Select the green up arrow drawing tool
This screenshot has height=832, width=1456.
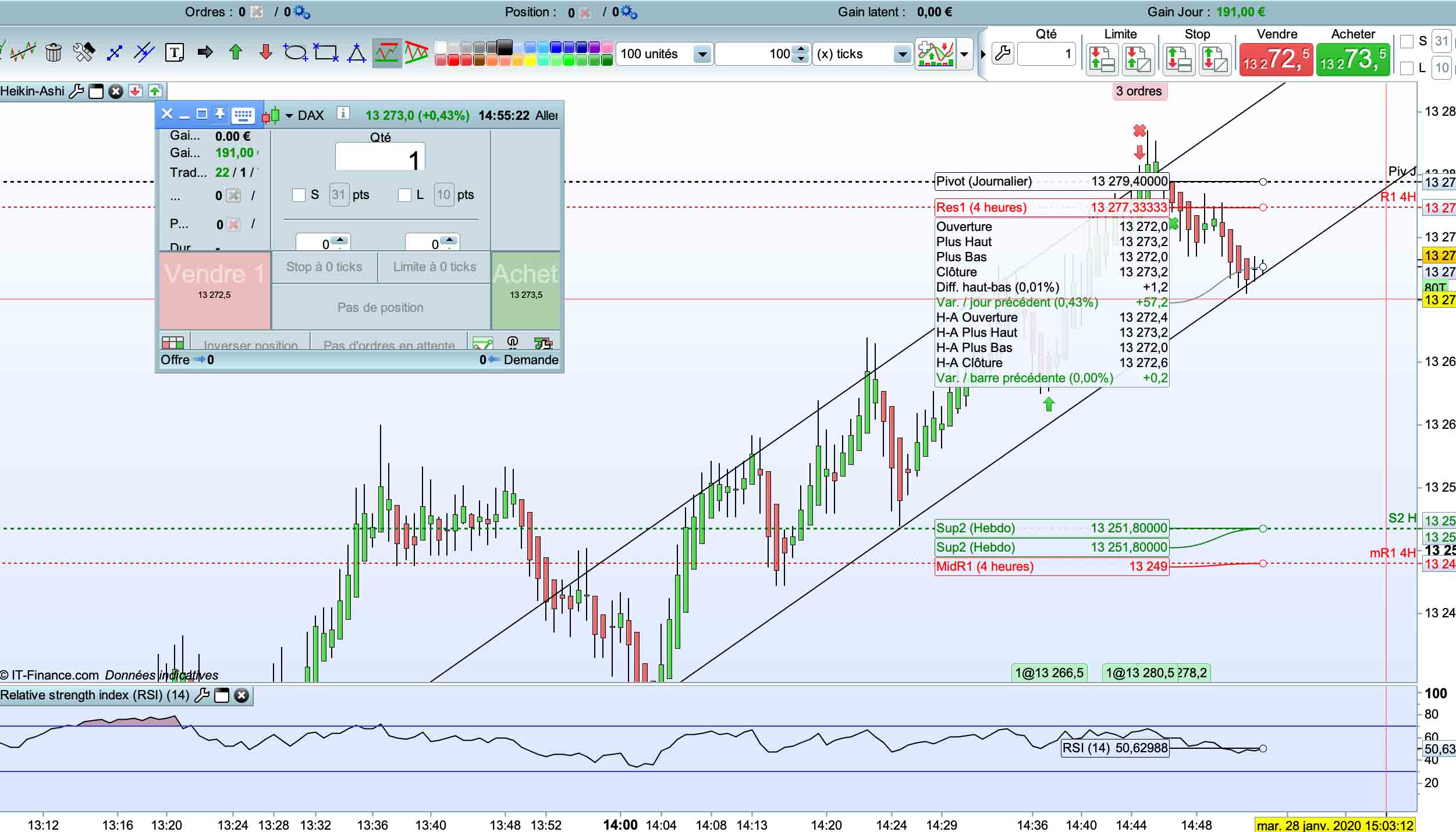(x=236, y=53)
